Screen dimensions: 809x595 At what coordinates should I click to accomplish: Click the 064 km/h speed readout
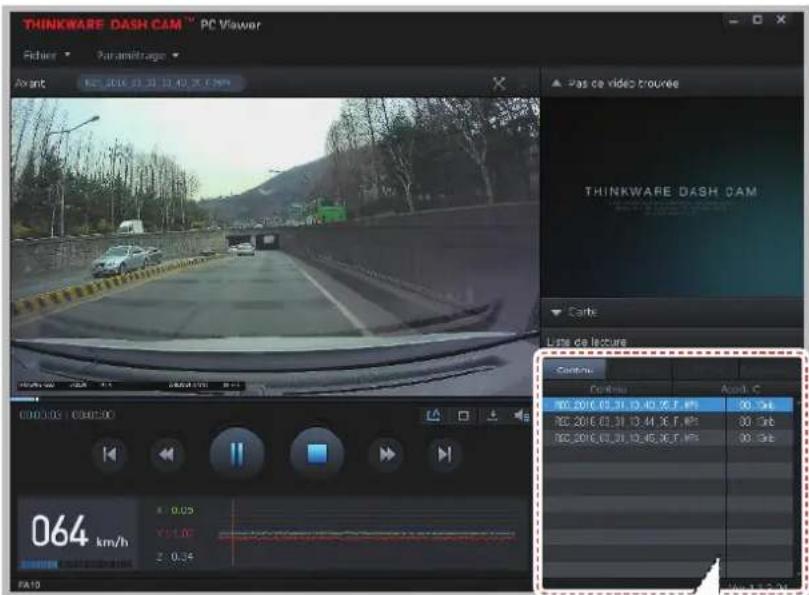(x=78, y=532)
